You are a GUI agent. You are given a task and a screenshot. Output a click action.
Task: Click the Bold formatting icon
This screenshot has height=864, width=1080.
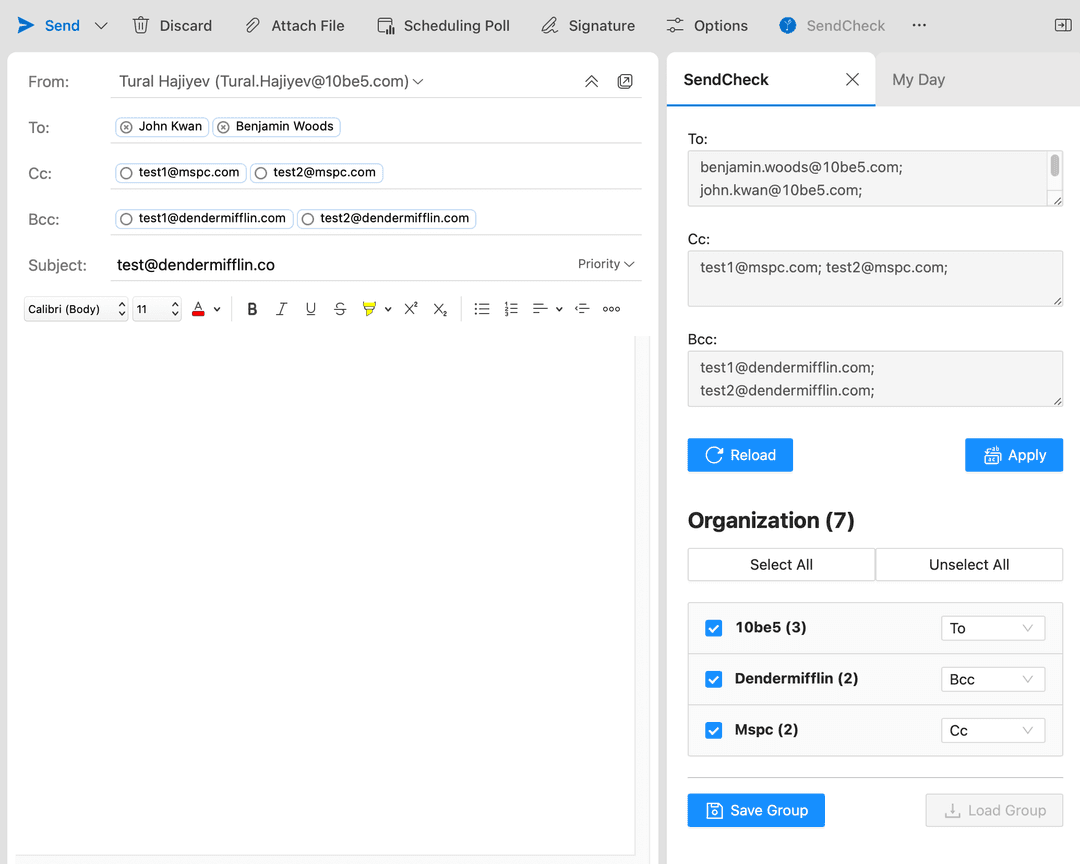(252, 309)
